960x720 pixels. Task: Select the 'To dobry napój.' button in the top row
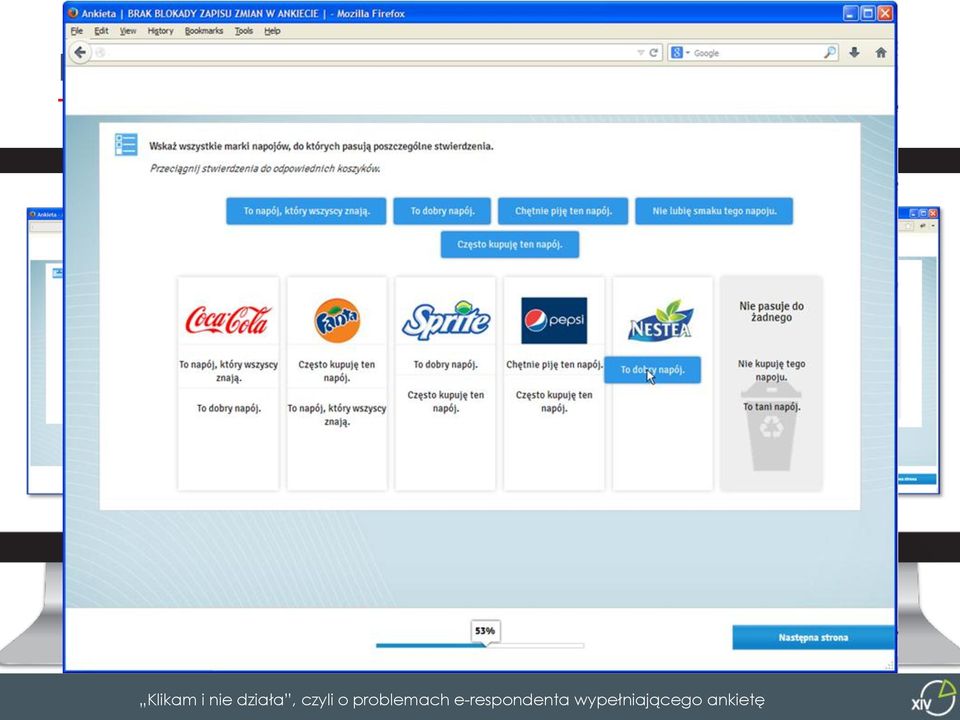click(442, 211)
